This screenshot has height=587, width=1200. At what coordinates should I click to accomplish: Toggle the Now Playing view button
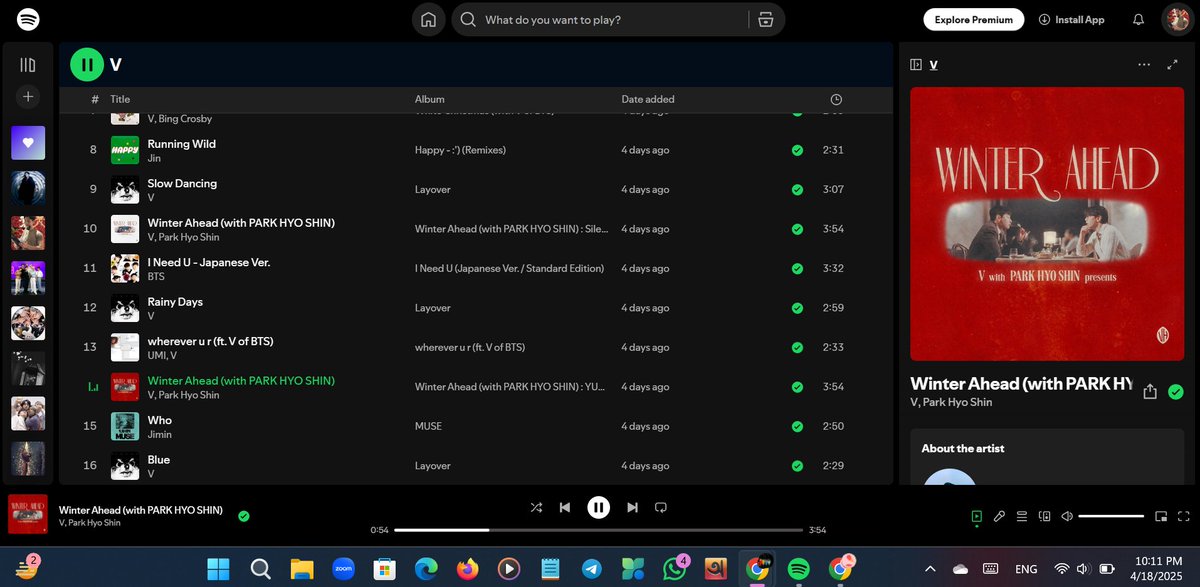[976, 516]
